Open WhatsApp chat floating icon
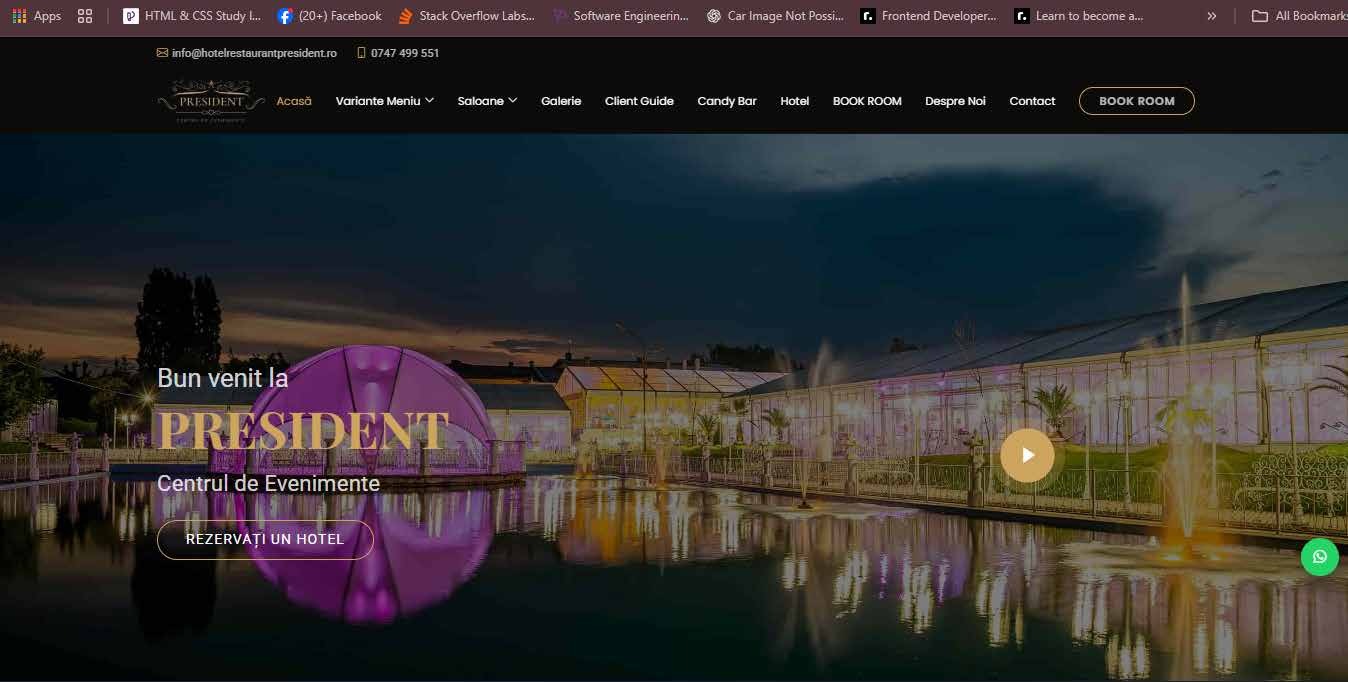Viewport: 1348px width, 682px height. pyautogui.click(x=1319, y=557)
